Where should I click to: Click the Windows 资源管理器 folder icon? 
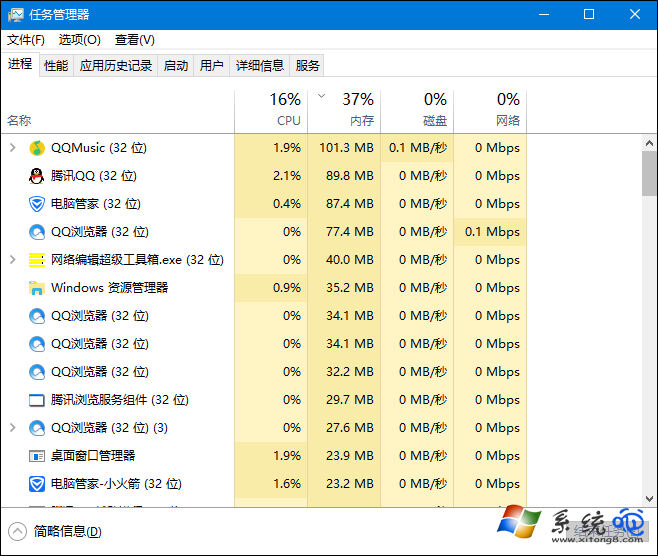coord(37,288)
